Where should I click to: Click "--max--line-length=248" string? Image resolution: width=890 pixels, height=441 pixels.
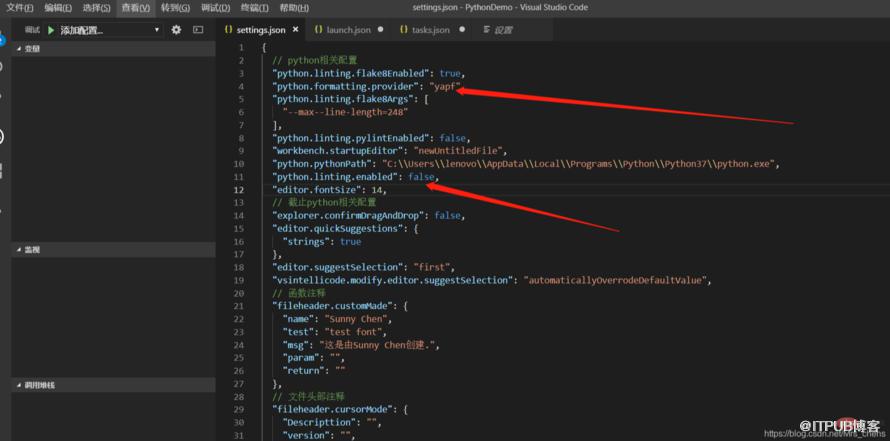coord(346,112)
